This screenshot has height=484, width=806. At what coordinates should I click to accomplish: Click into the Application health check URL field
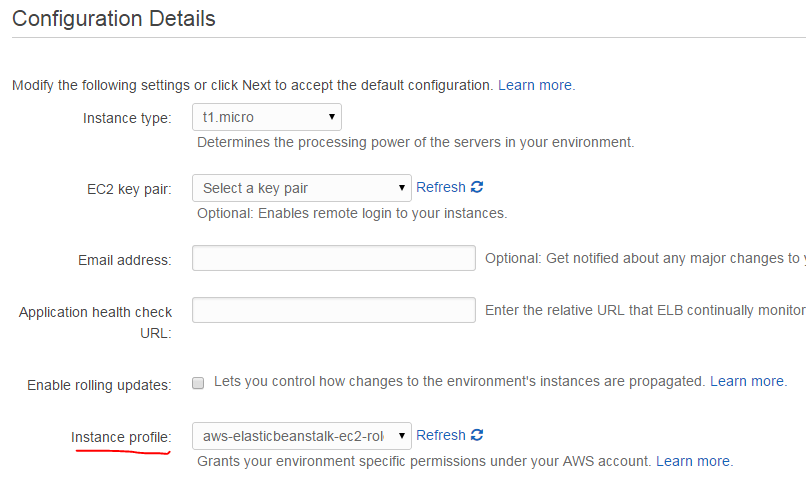click(x=333, y=310)
